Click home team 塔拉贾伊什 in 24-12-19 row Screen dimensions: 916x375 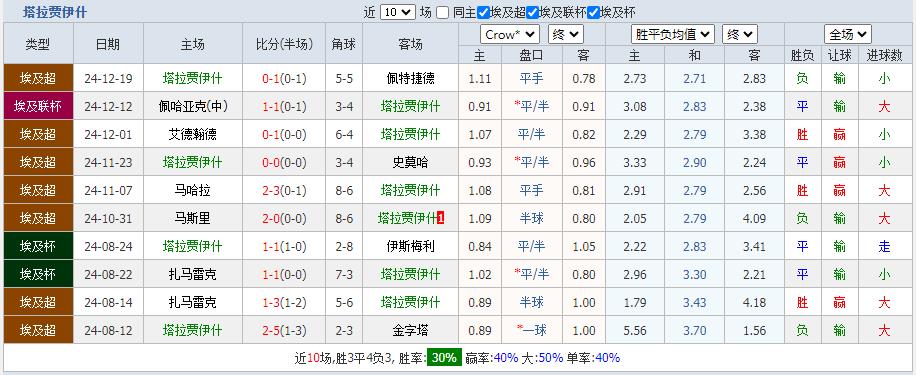193,78
